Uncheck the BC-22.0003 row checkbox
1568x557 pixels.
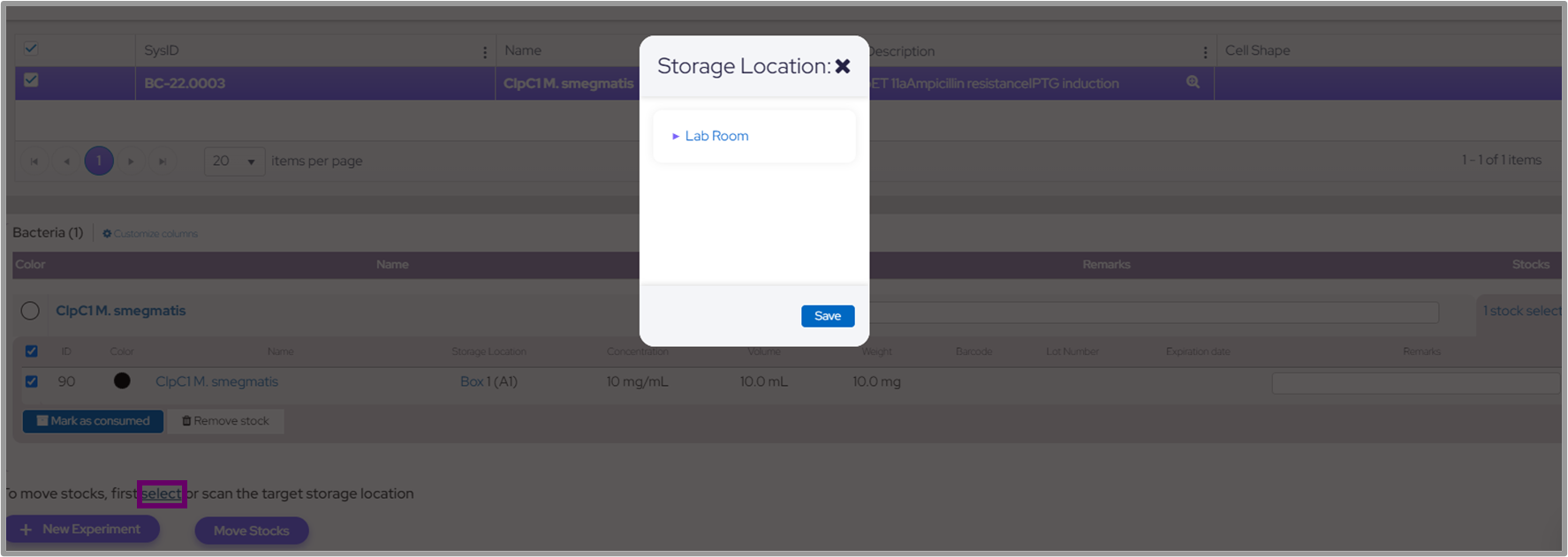31,80
